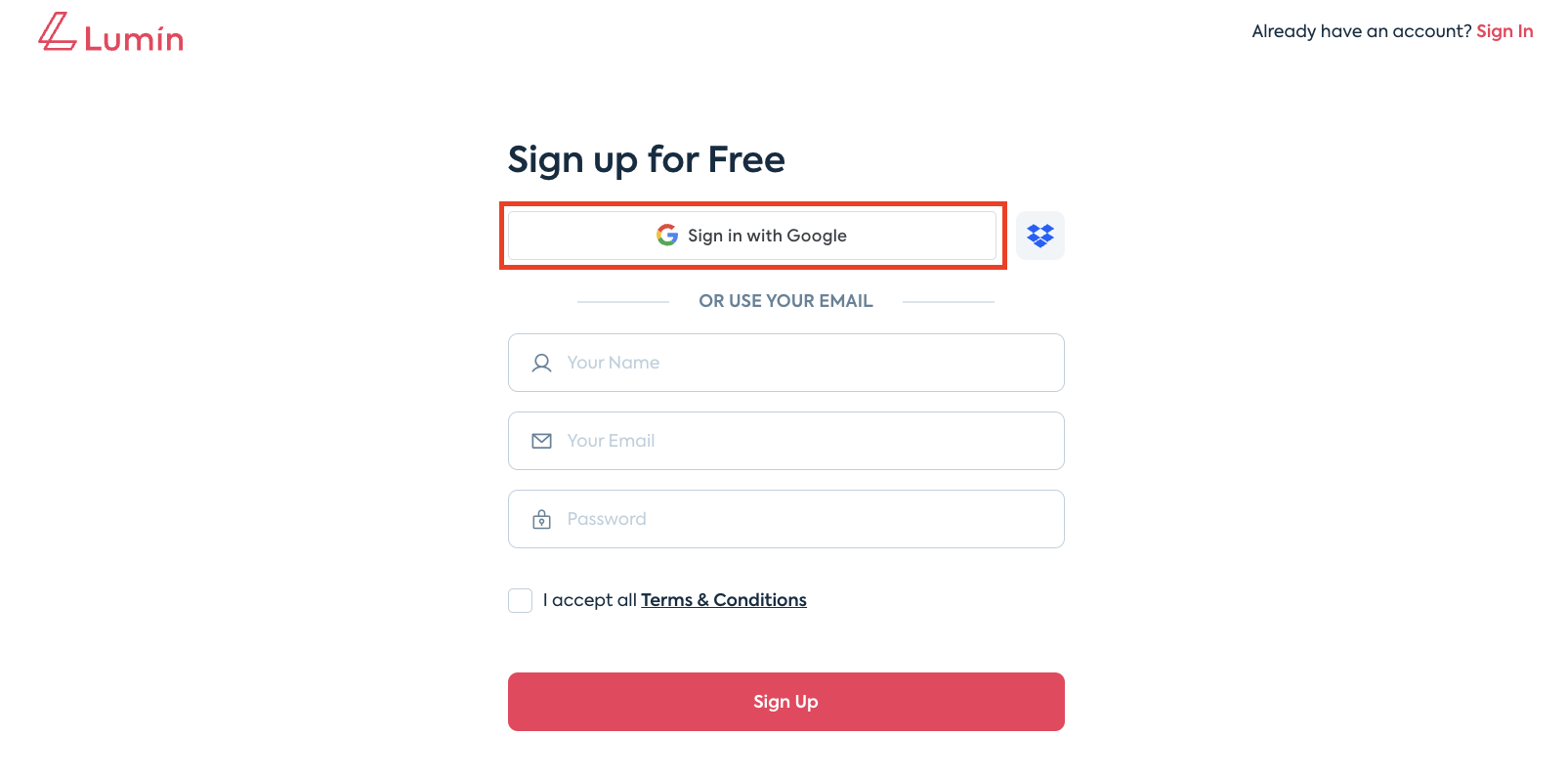Viewport: 1568px width, 779px height.
Task: Click the padlock icon in the Password field
Action: pos(541,519)
